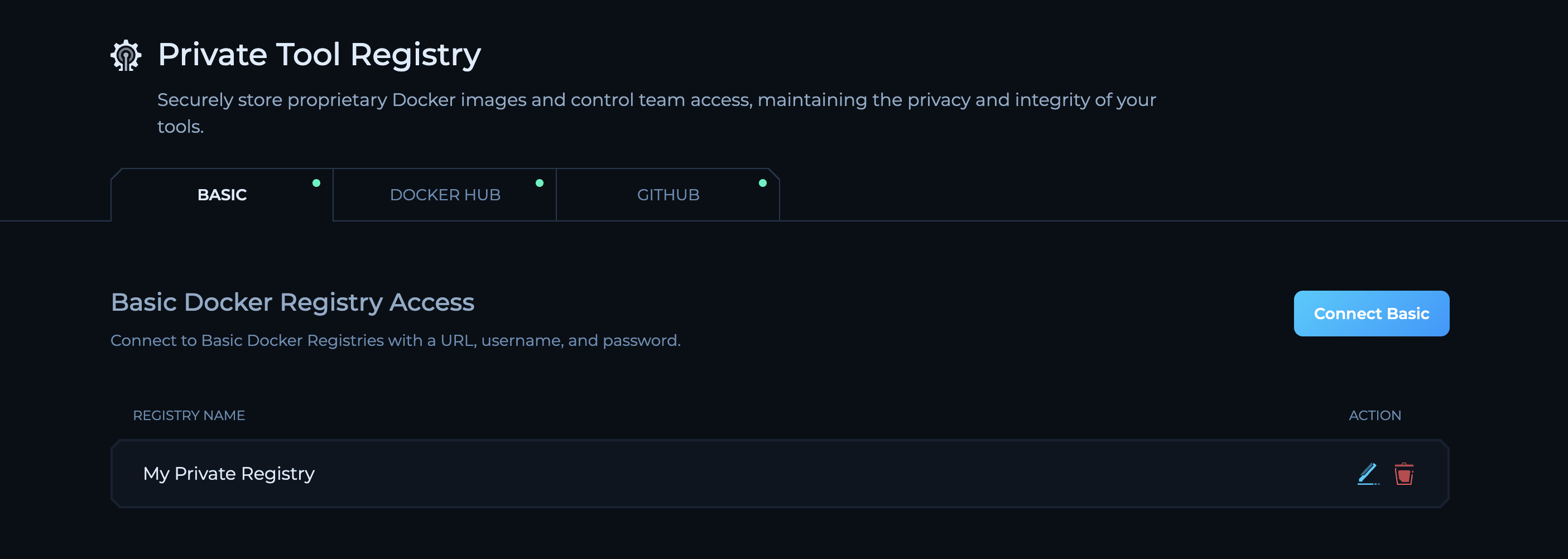Toggle the BASIC registry connection indicator

(316, 182)
